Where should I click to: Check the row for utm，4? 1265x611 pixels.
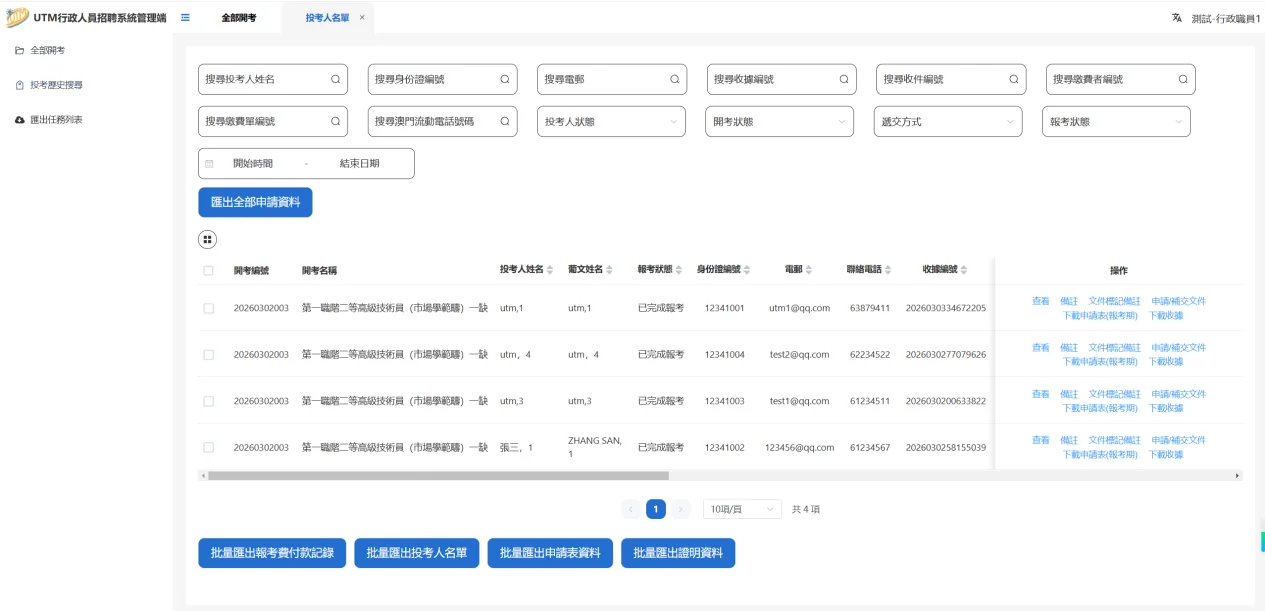208,355
